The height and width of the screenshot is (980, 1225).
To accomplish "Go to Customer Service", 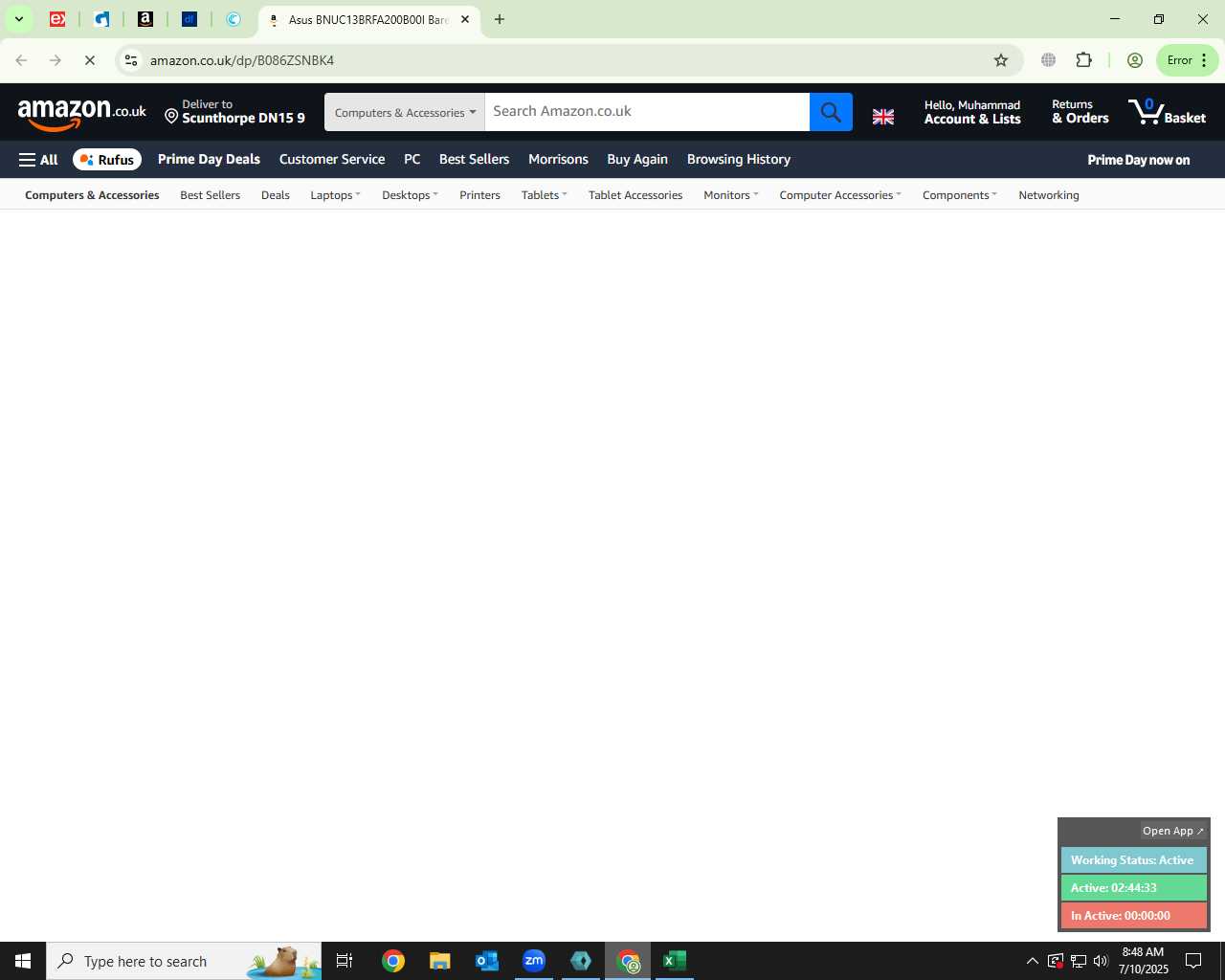I will click(332, 160).
